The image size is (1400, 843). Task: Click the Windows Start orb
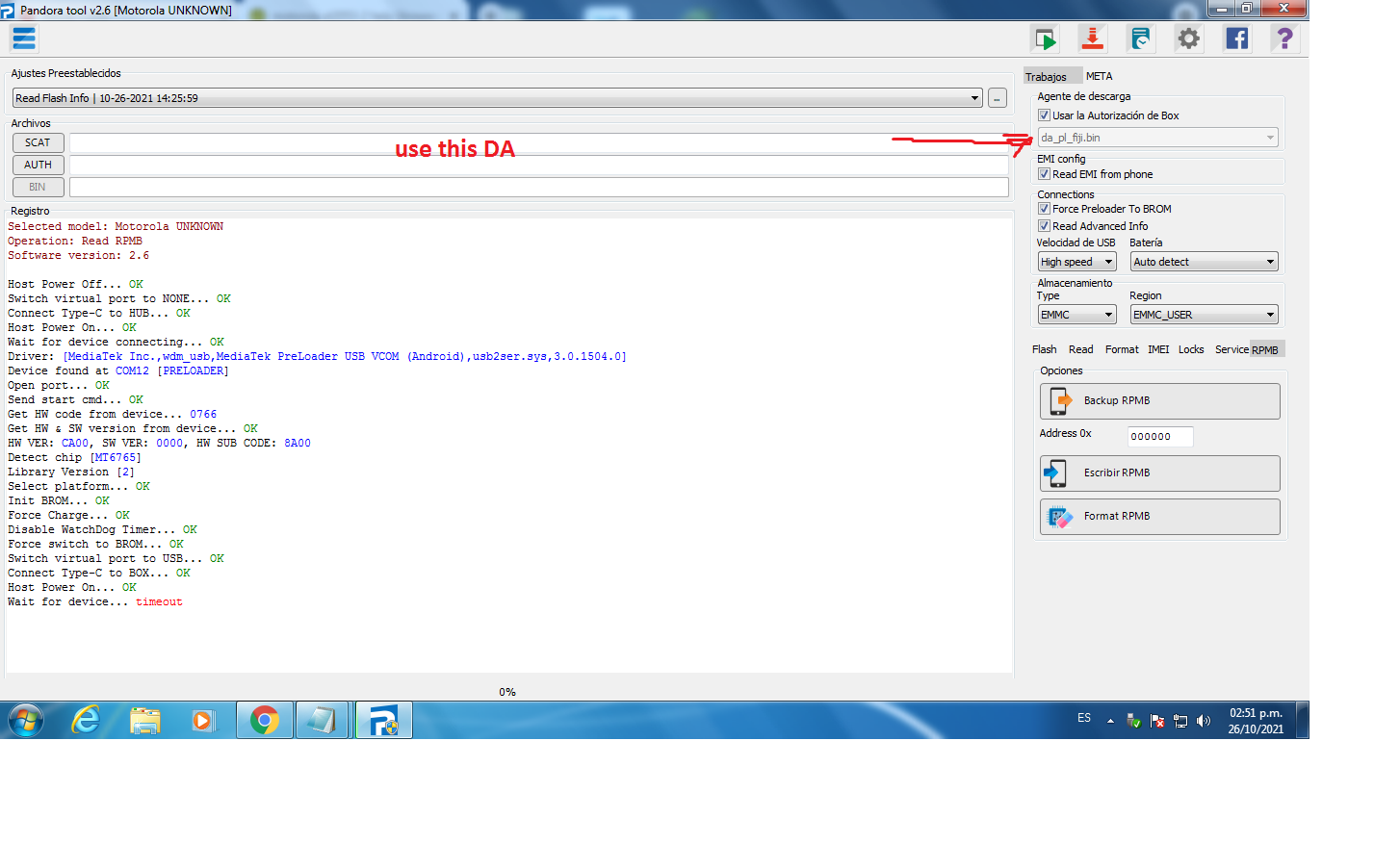[26, 720]
